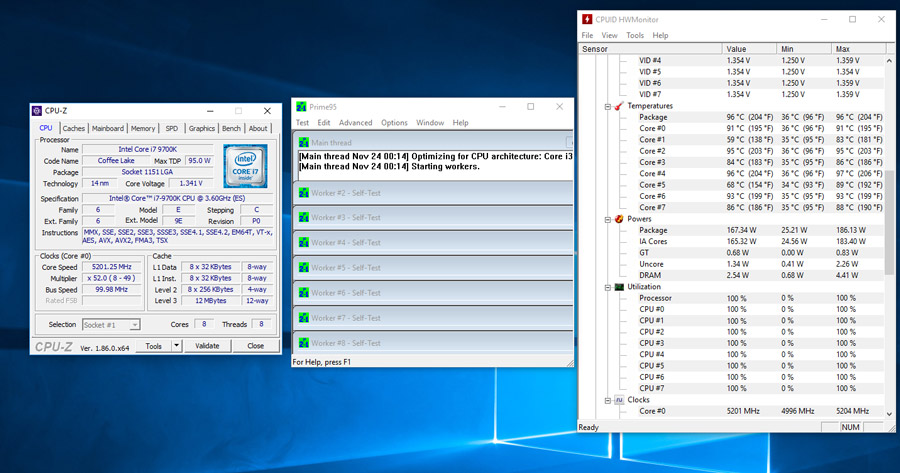The width and height of the screenshot is (900, 473).
Task: Click the Worker #6 Self-Test icon
Action: tap(304, 293)
